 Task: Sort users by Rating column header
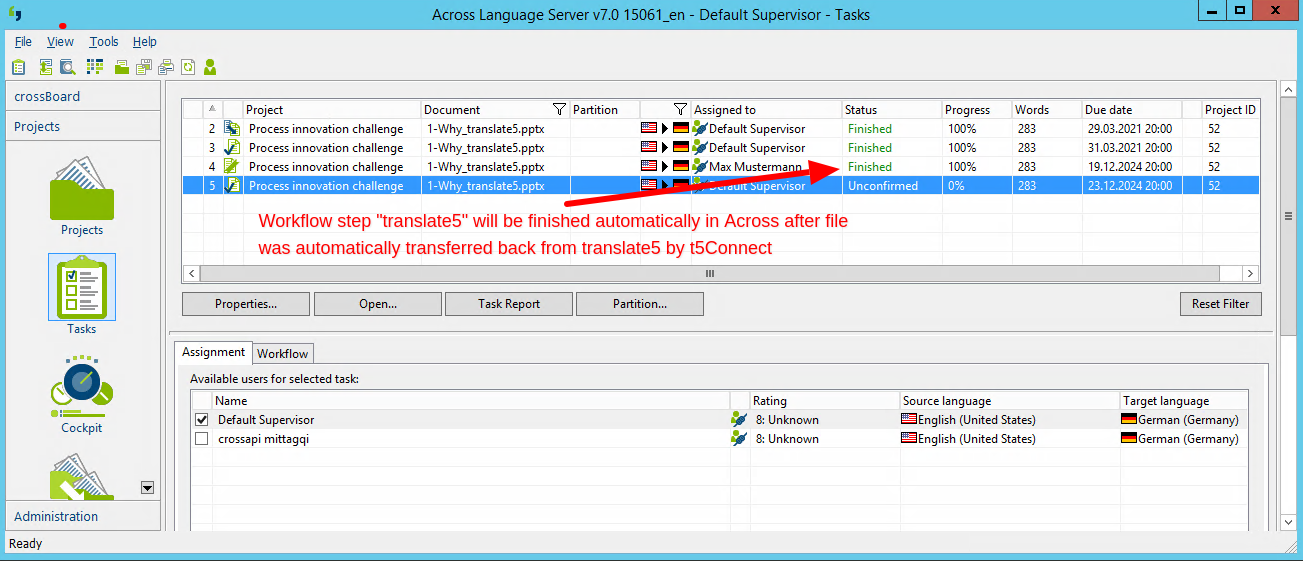coord(824,401)
